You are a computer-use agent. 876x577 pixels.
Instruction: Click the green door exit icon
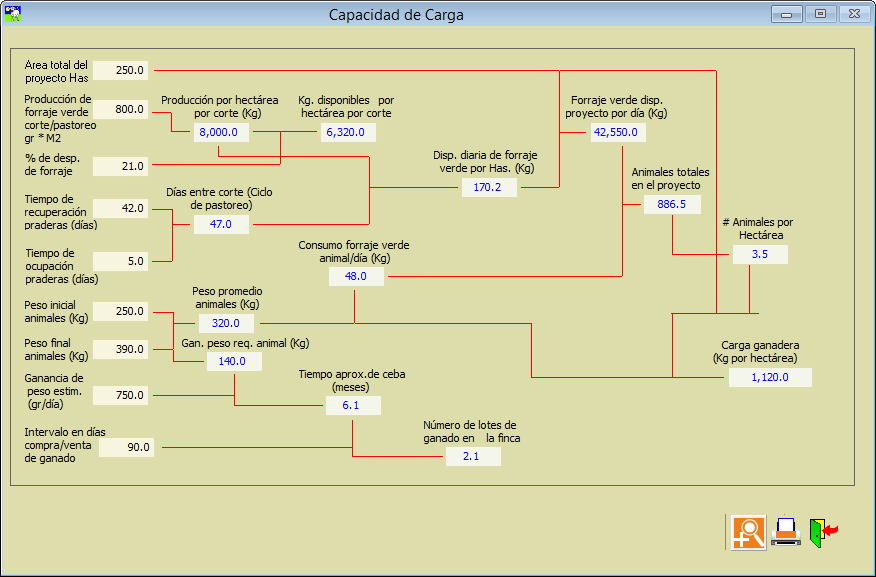tap(823, 532)
